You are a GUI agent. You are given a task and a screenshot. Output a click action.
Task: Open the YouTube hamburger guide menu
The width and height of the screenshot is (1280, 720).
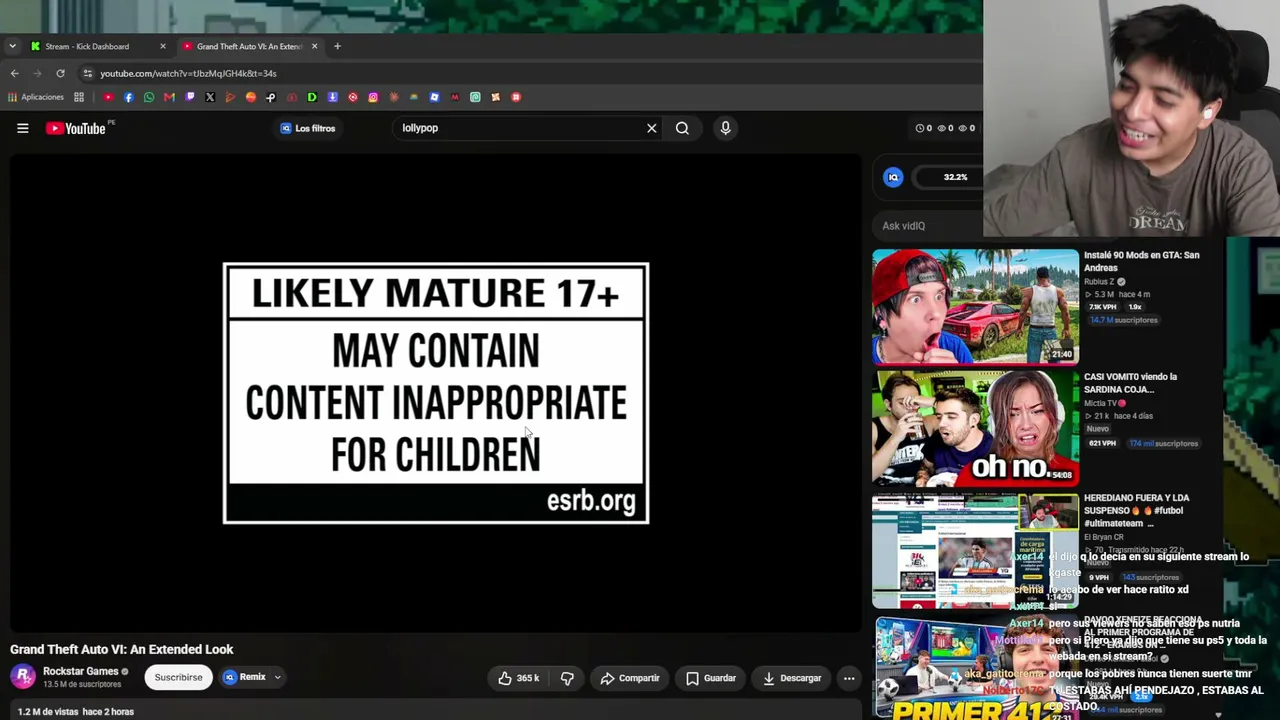pos(22,128)
